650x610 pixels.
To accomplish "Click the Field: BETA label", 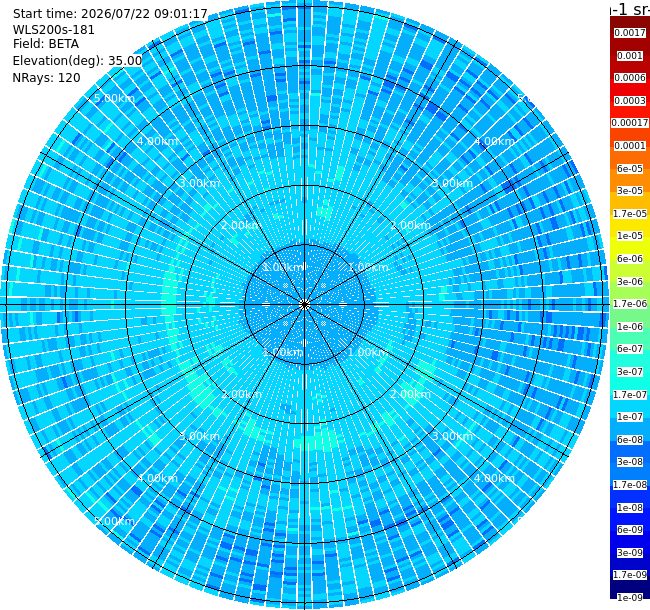I will click(x=46, y=44).
